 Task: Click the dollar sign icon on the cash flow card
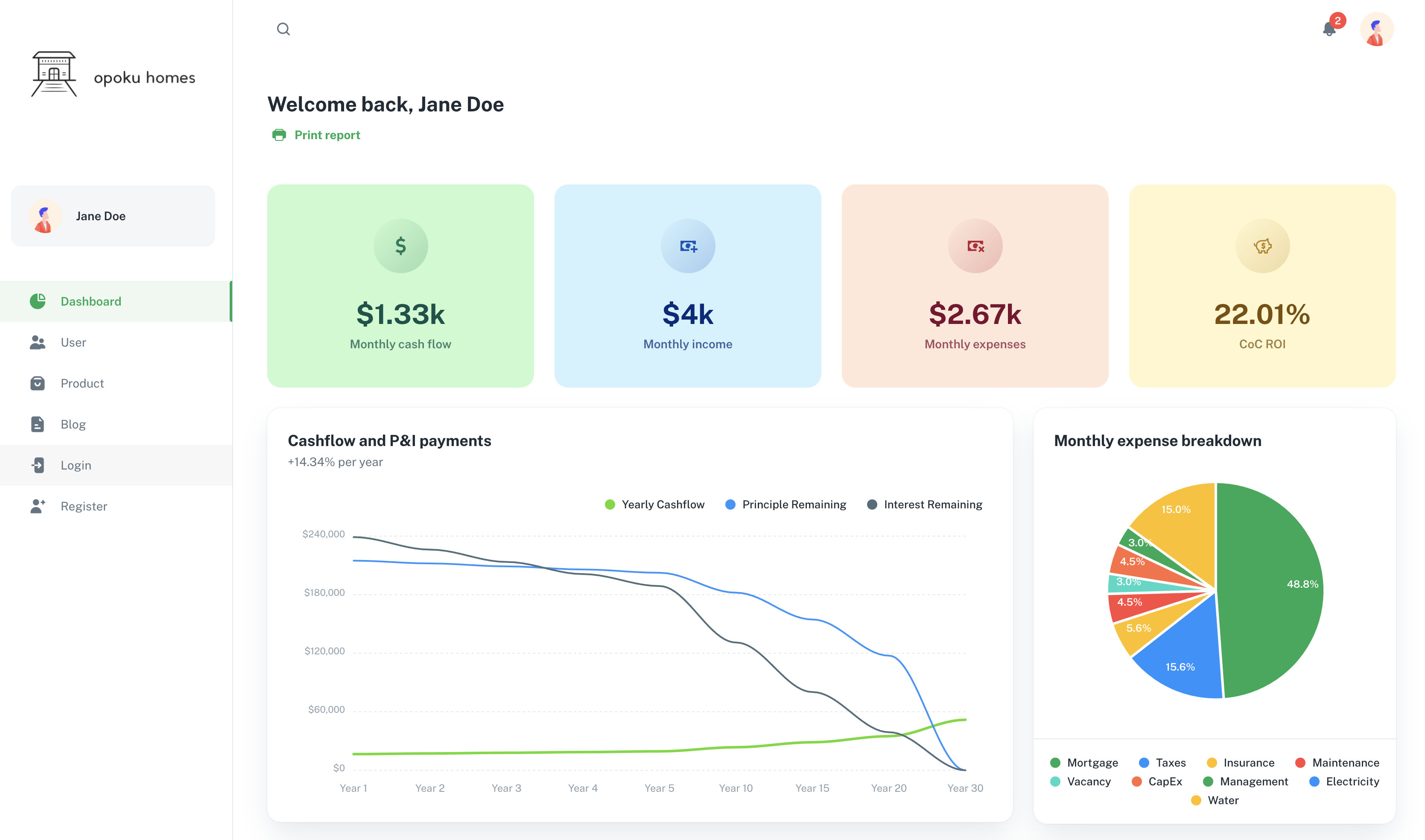[400, 246]
